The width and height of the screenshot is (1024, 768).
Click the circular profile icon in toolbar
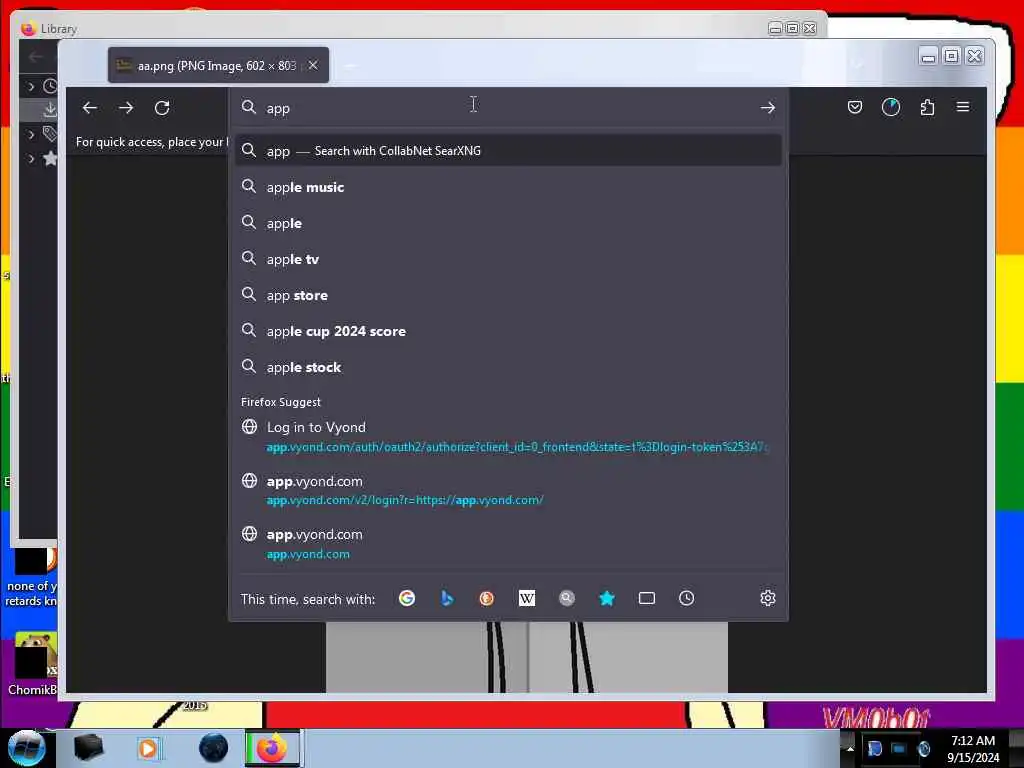(891, 107)
